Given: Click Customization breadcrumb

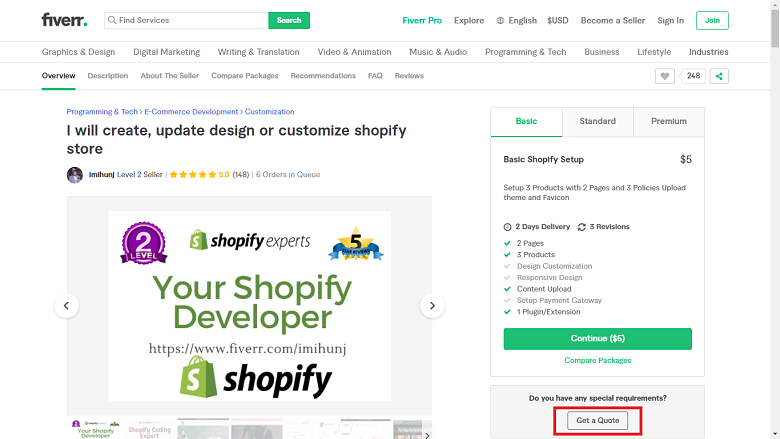Looking at the screenshot, I should pyautogui.click(x=270, y=112).
